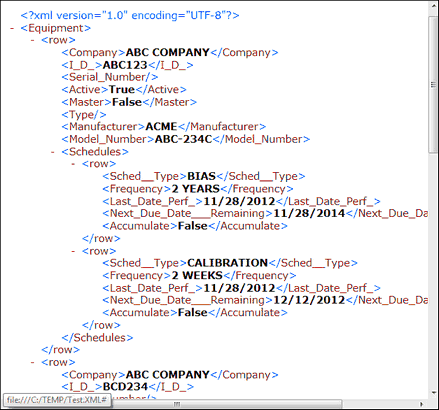Click the ACME manufacturer value
This screenshot has height=410, width=439.
coord(161,127)
